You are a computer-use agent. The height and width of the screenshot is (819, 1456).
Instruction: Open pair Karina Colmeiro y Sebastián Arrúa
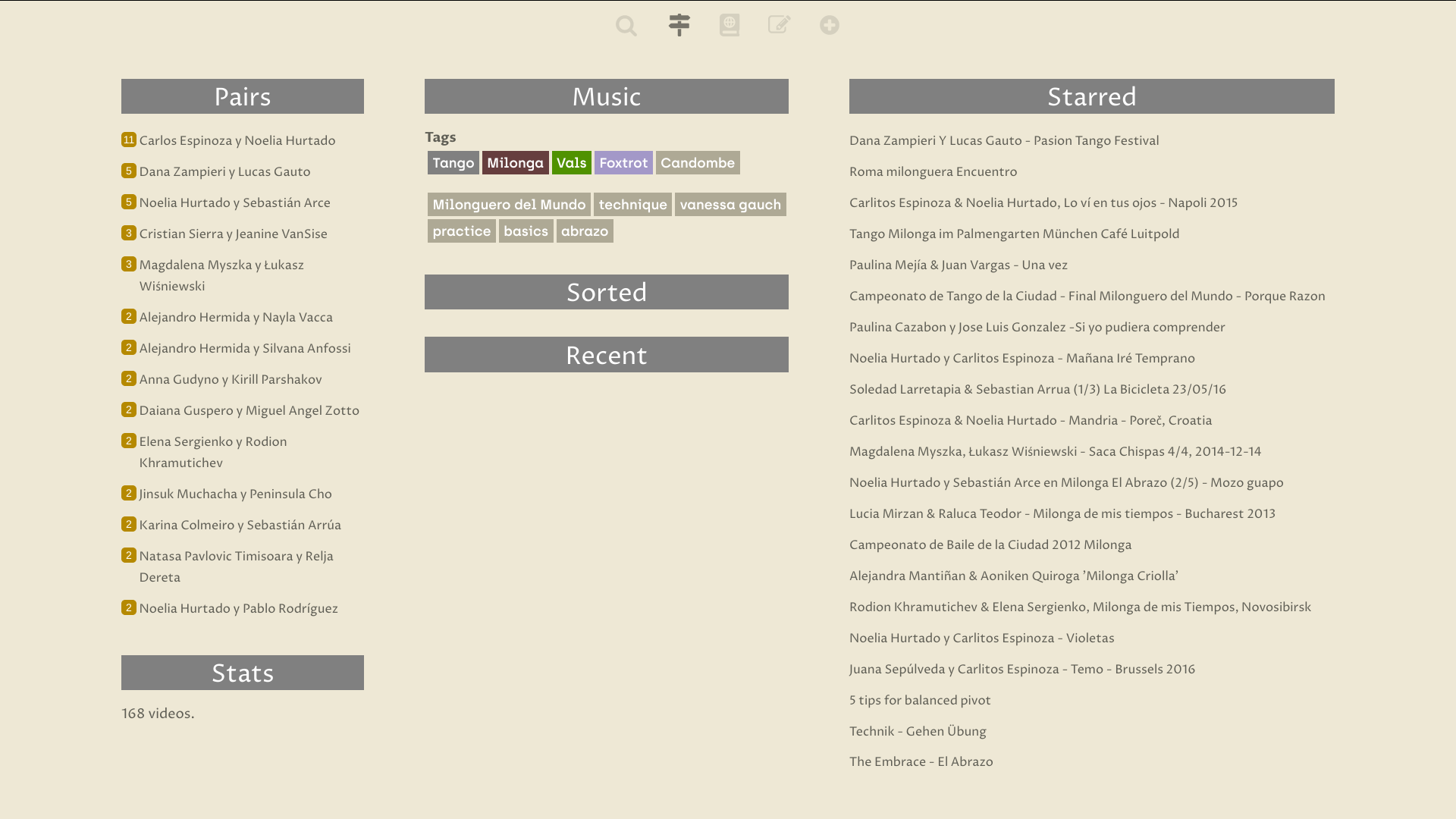pos(240,526)
